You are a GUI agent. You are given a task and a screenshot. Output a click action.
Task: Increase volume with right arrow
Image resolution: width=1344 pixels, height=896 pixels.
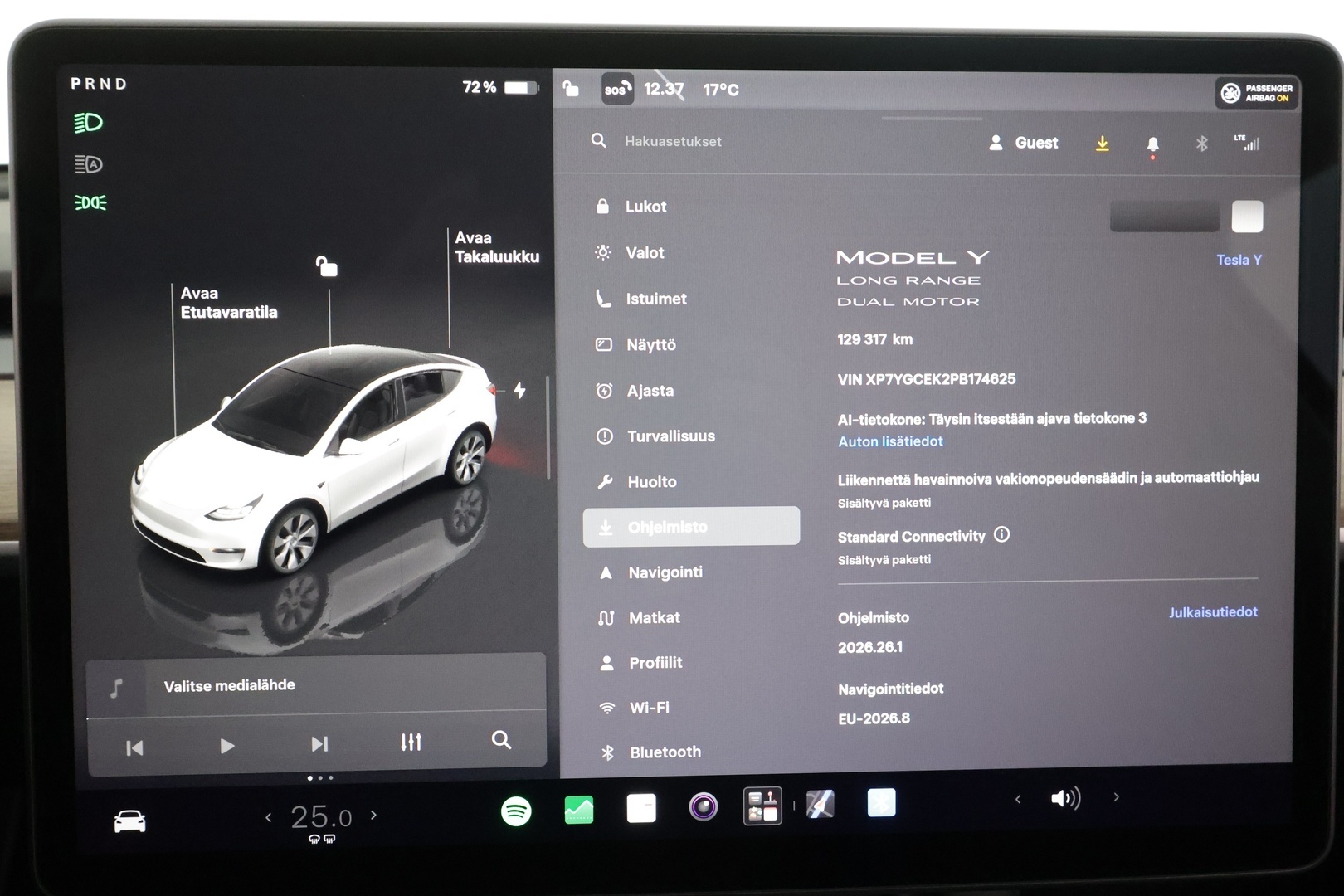point(1116,796)
